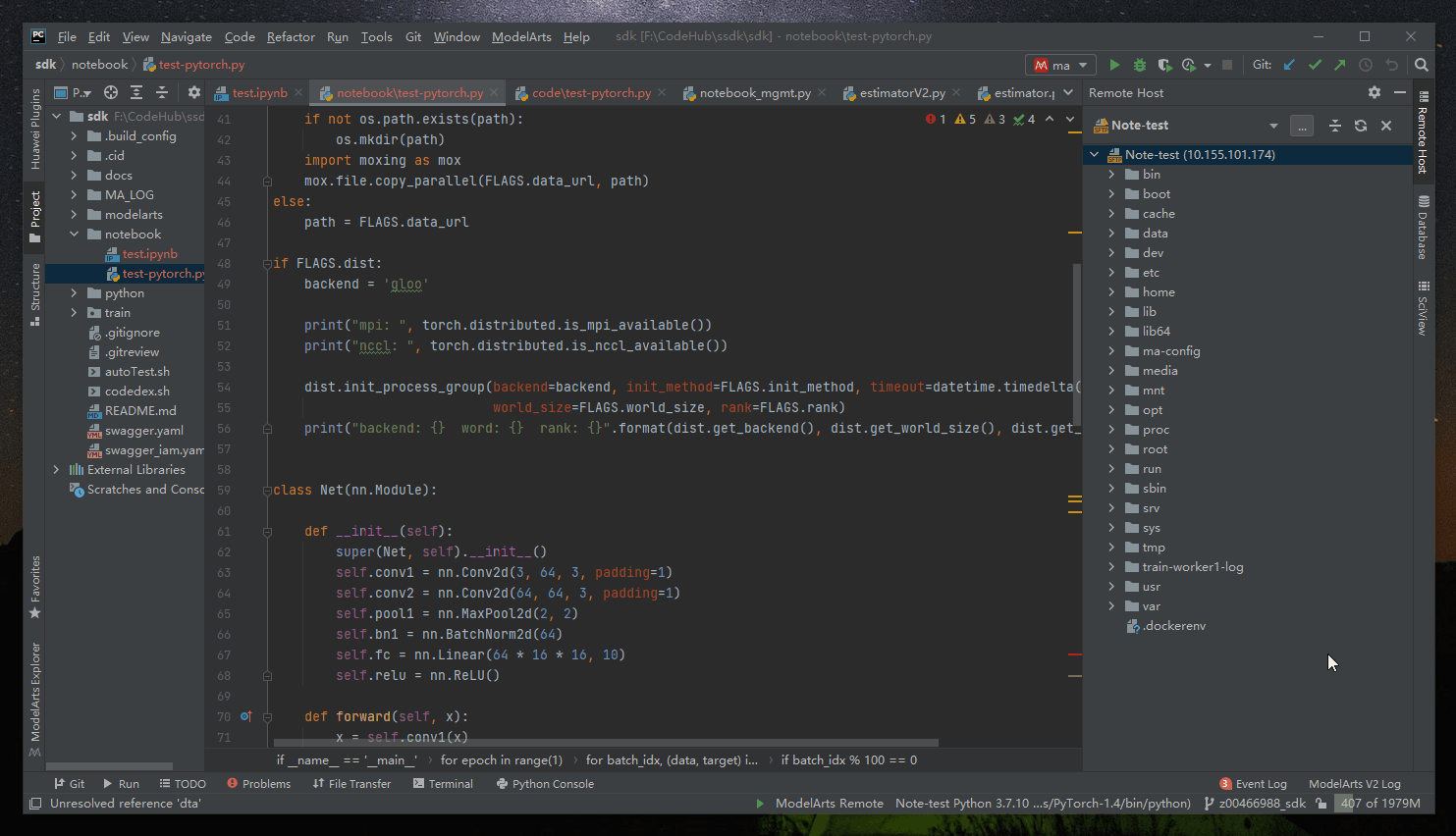Run the current configuration with green play button

[x=1114, y=65]
